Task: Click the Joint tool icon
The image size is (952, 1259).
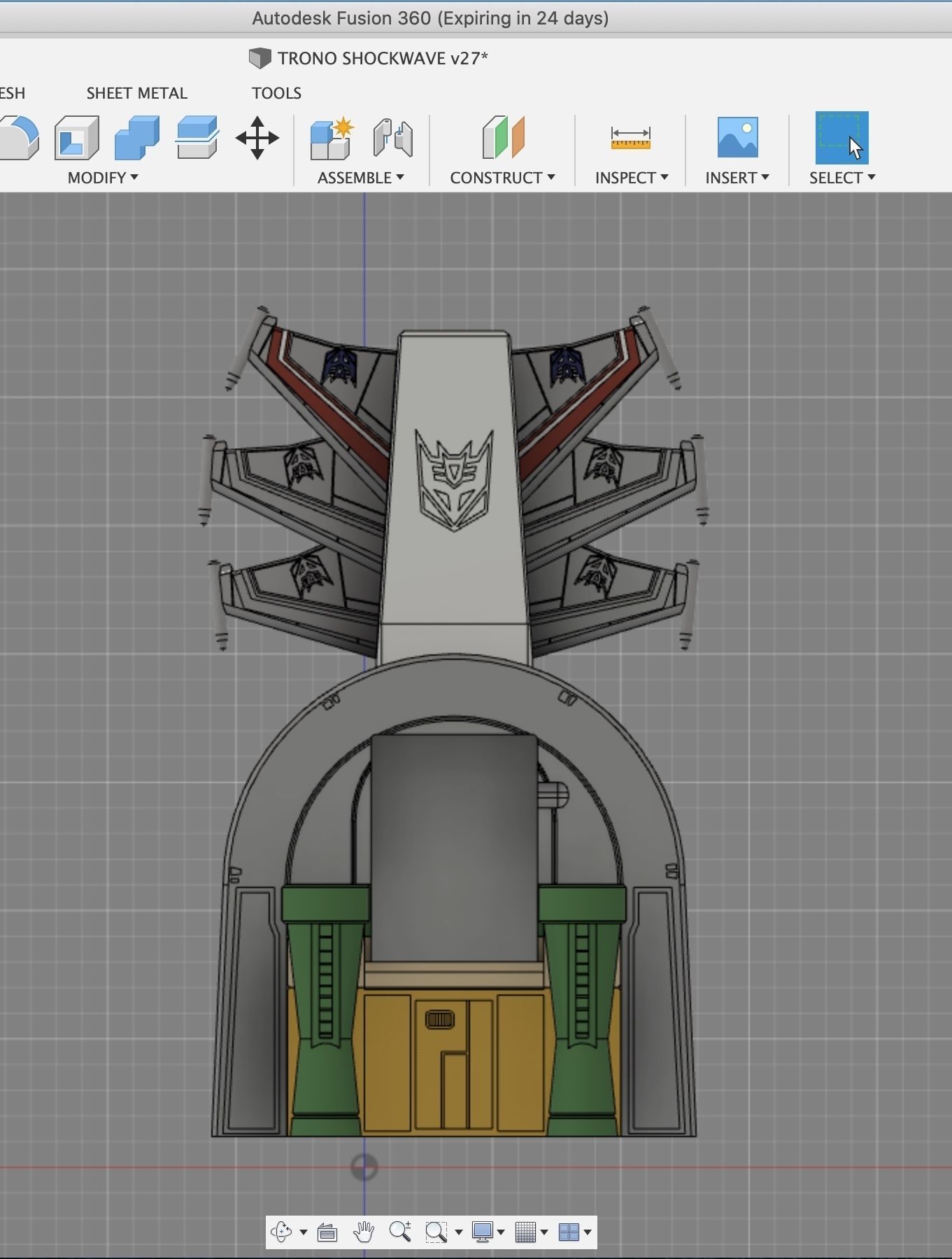Action: pos(392,138)
